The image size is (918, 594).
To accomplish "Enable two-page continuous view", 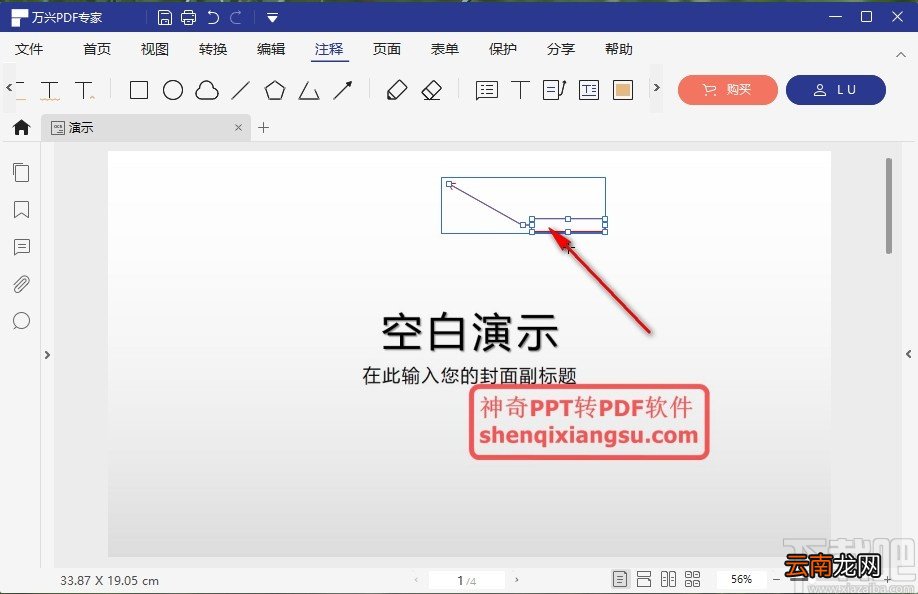I will click(x=693, y=579).
